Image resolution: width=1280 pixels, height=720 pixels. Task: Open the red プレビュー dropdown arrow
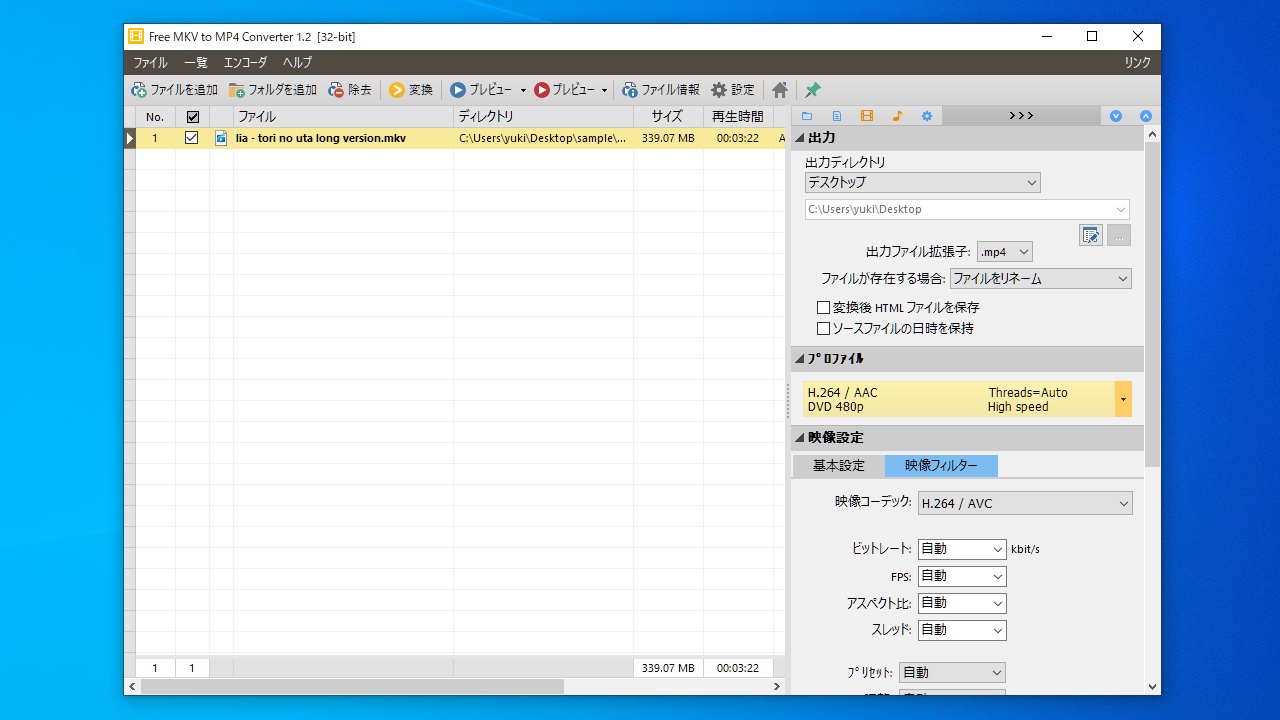[x=605, y=90]
